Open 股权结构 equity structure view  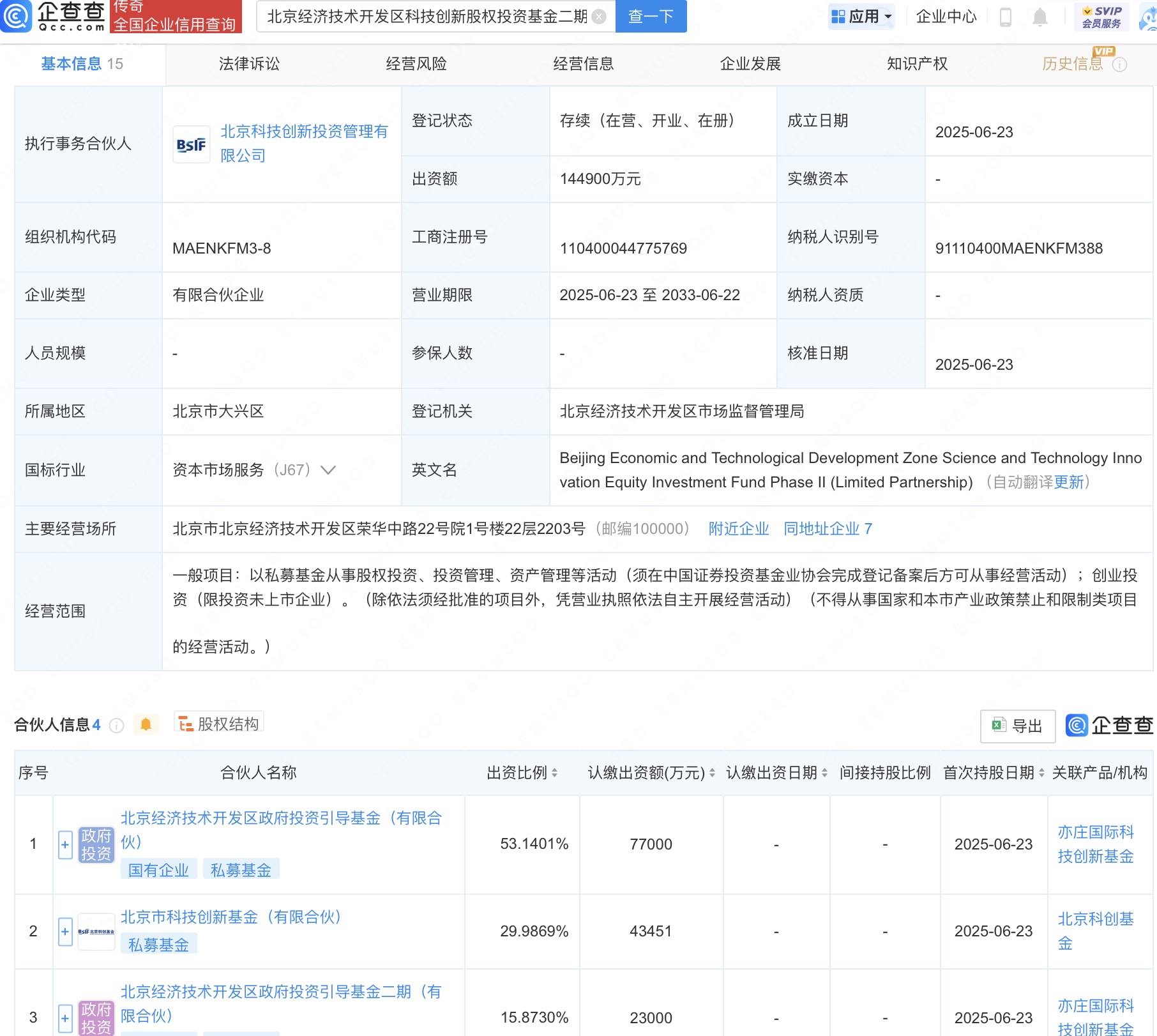(x=219, y=724)
